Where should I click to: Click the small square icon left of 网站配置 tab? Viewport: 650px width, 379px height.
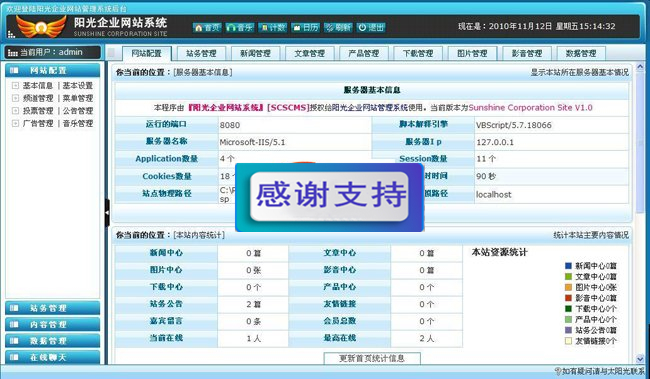point(112,53)
